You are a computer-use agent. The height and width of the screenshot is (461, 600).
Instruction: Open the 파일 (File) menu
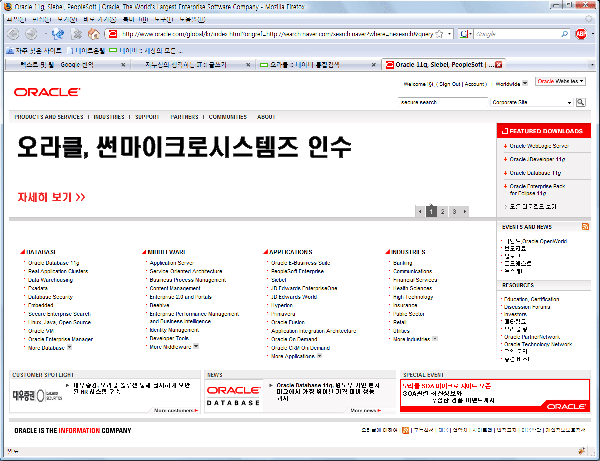(x=16, y=19)
